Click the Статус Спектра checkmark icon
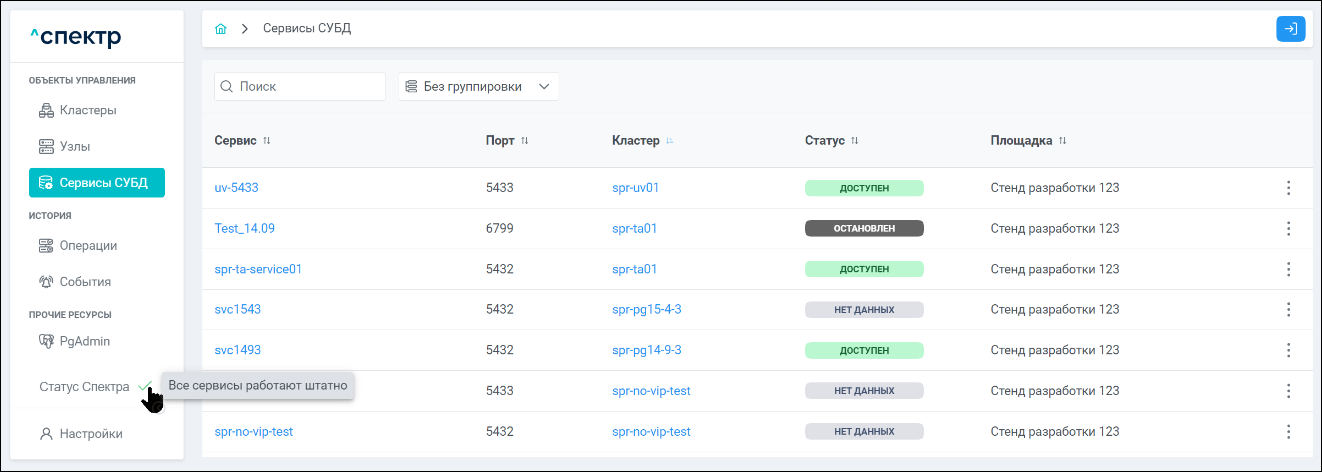 pos(146,386)
